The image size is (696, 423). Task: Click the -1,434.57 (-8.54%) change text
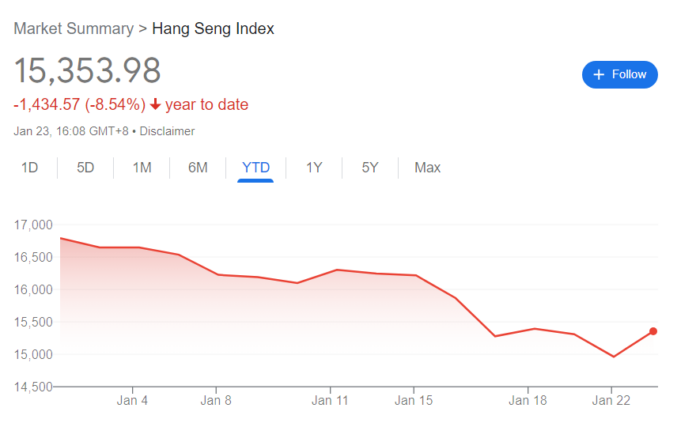click(79, 105)
